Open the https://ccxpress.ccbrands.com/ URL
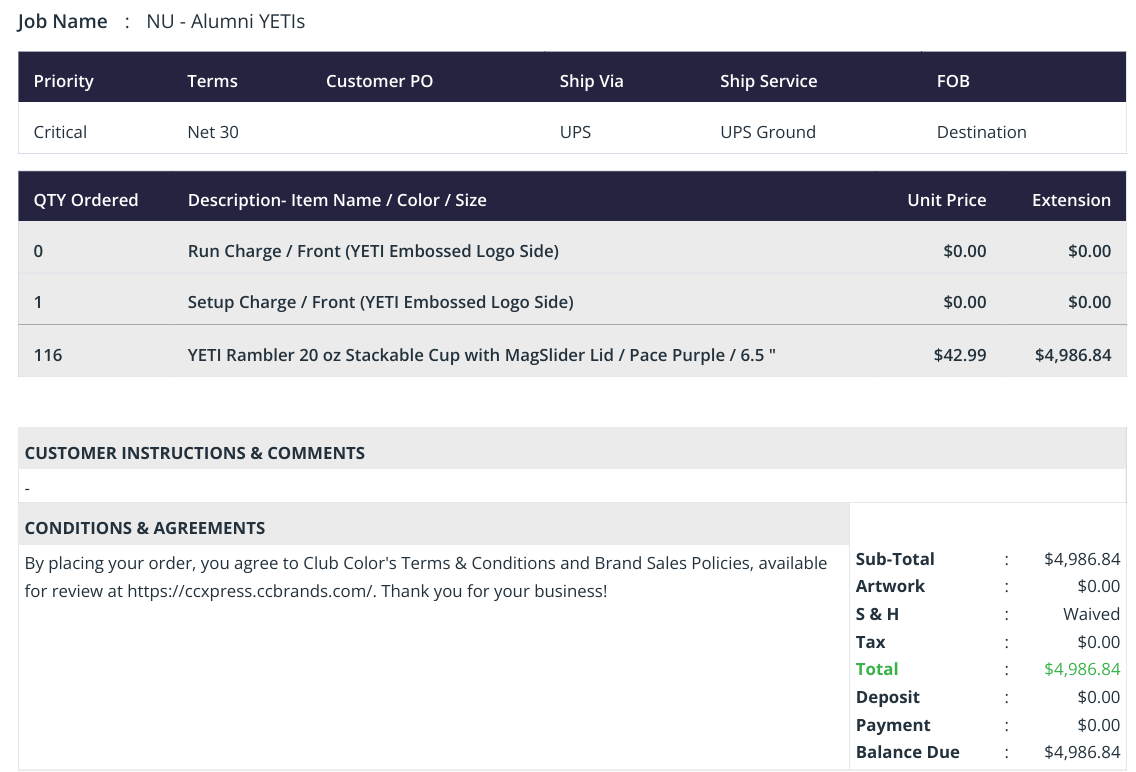The width and height of the screenshot is (1136, 772). [250, 591]
